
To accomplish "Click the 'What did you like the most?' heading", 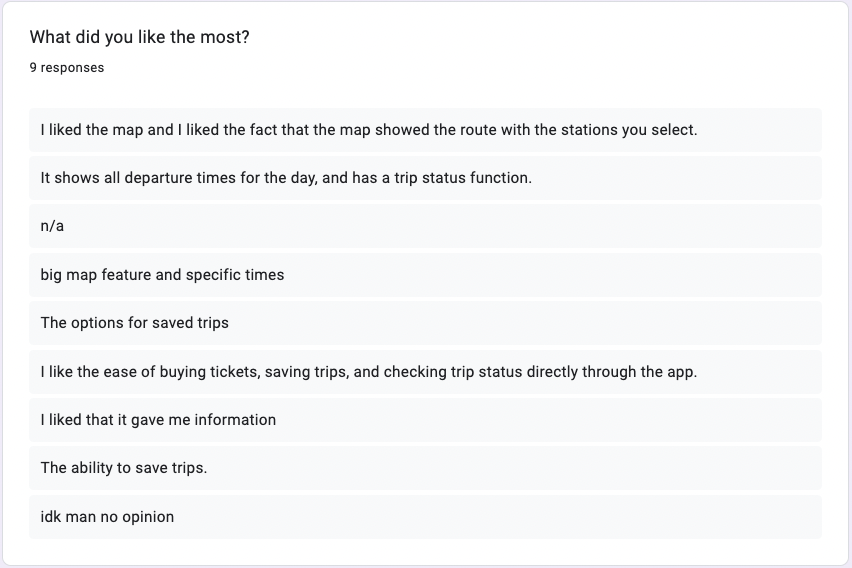I will coord(139,37).
